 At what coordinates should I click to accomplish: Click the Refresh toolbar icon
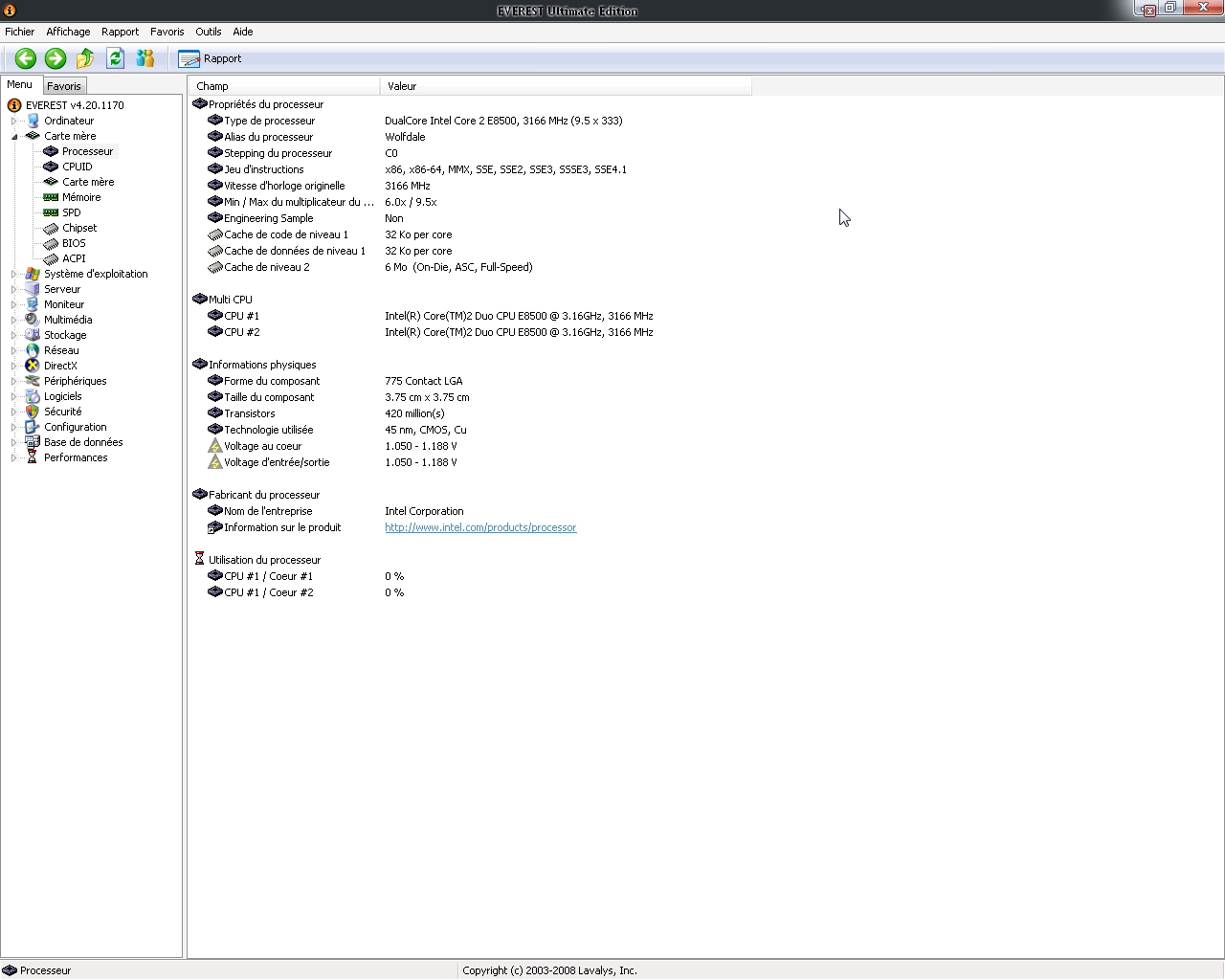click(115, 58)
